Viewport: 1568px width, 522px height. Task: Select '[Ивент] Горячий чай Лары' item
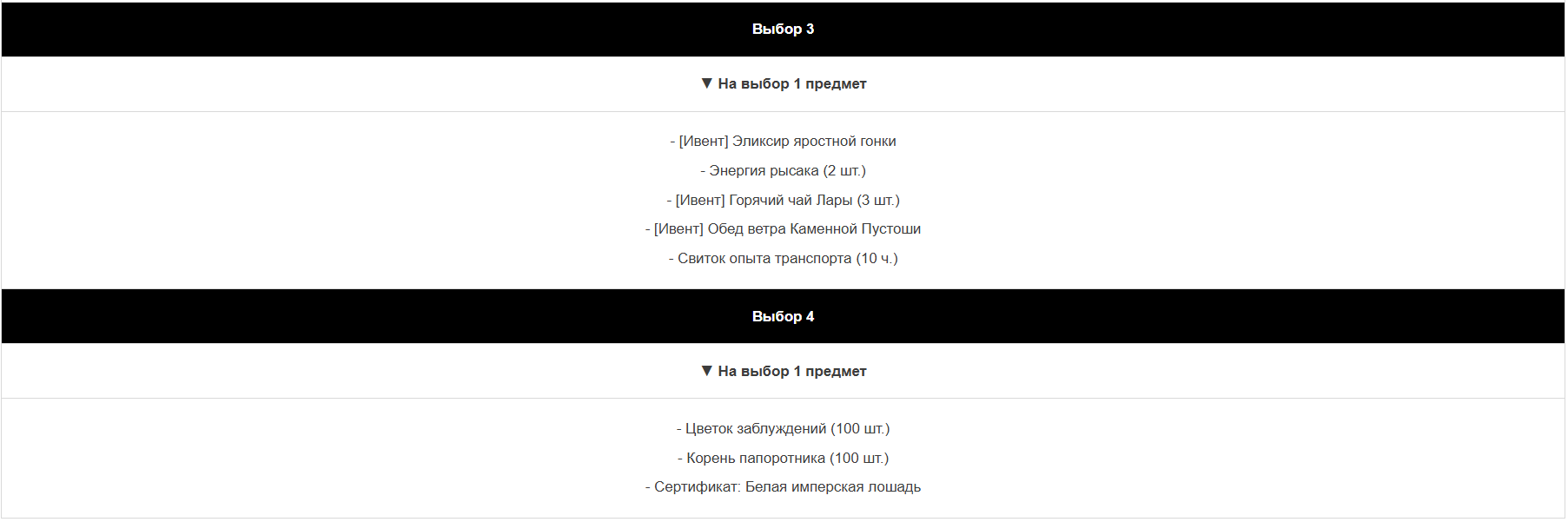[x=783, y=200]
